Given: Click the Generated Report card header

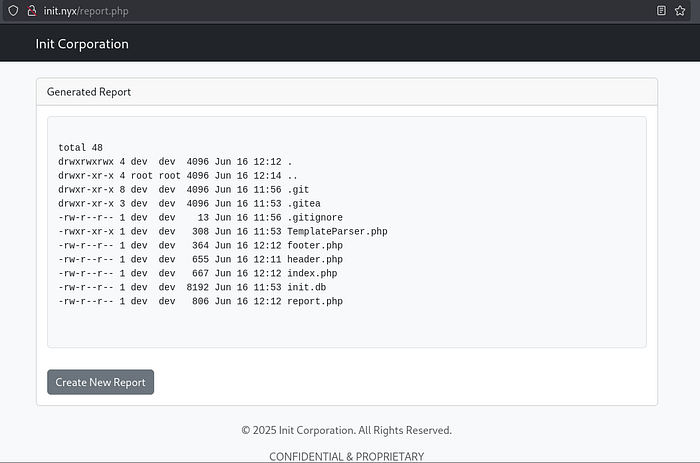Looking at the screenshot, I should point(346,92).
